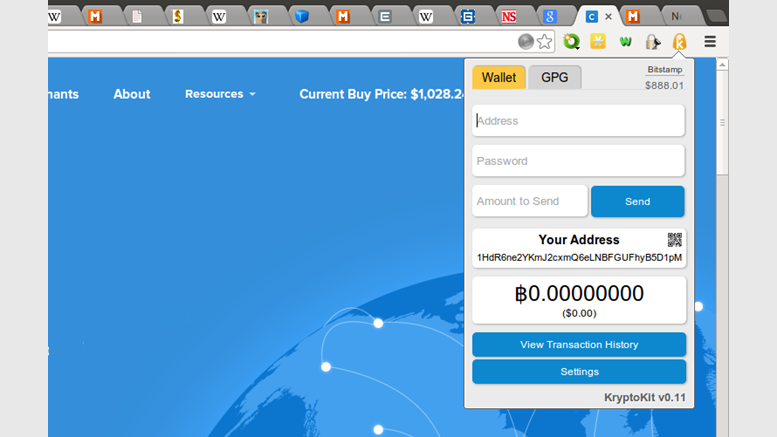Click the Current Buy Price text

pyautogui.click(x=382, y=94)
